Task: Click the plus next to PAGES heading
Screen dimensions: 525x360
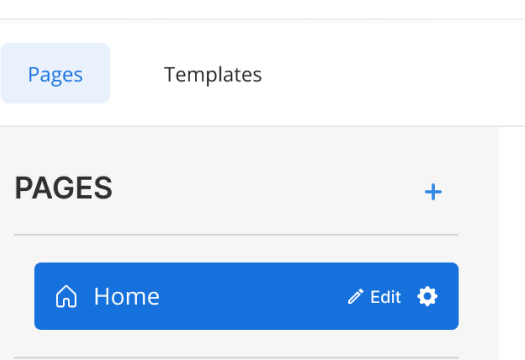Action: (433, 192)
